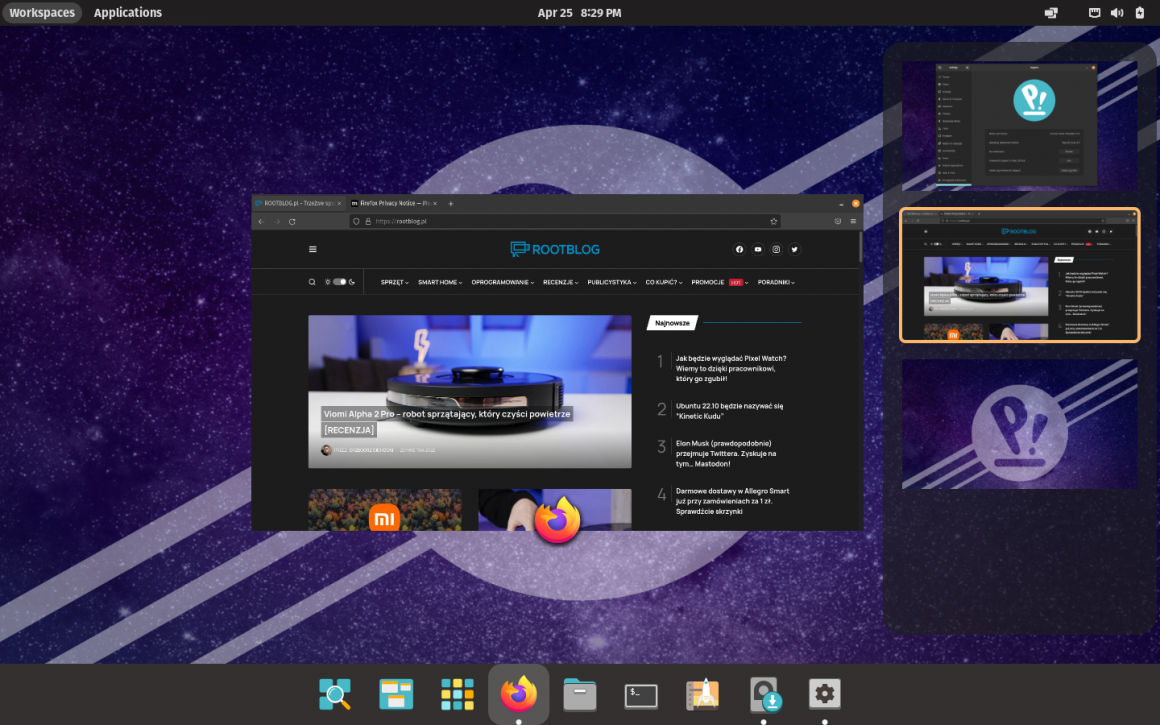Select the empty third workspace thumbnail
The height and width of the screenshot is (725, 1160).
[1019, 424]
